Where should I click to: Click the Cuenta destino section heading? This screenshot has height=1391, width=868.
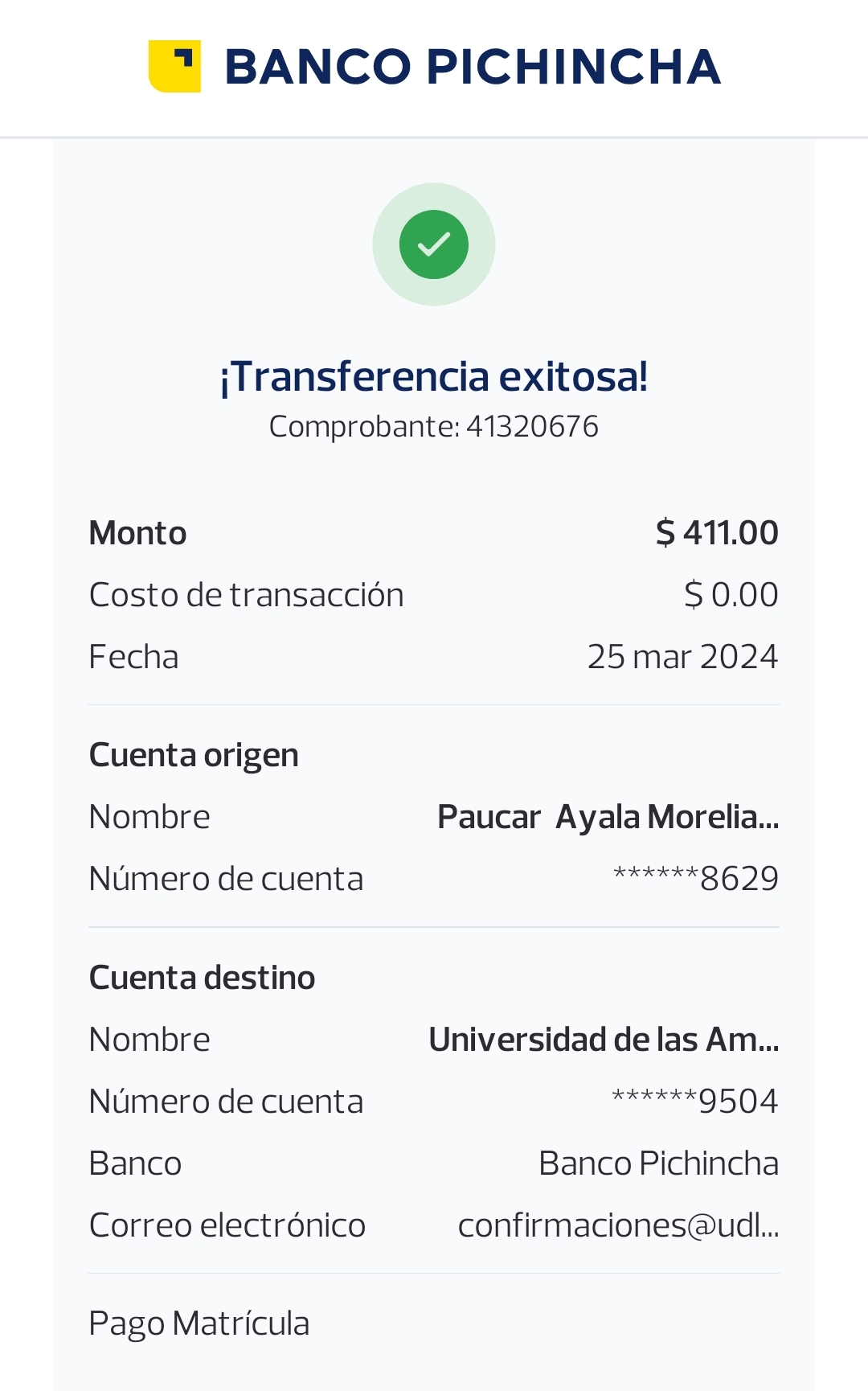[x=202, y=978]
